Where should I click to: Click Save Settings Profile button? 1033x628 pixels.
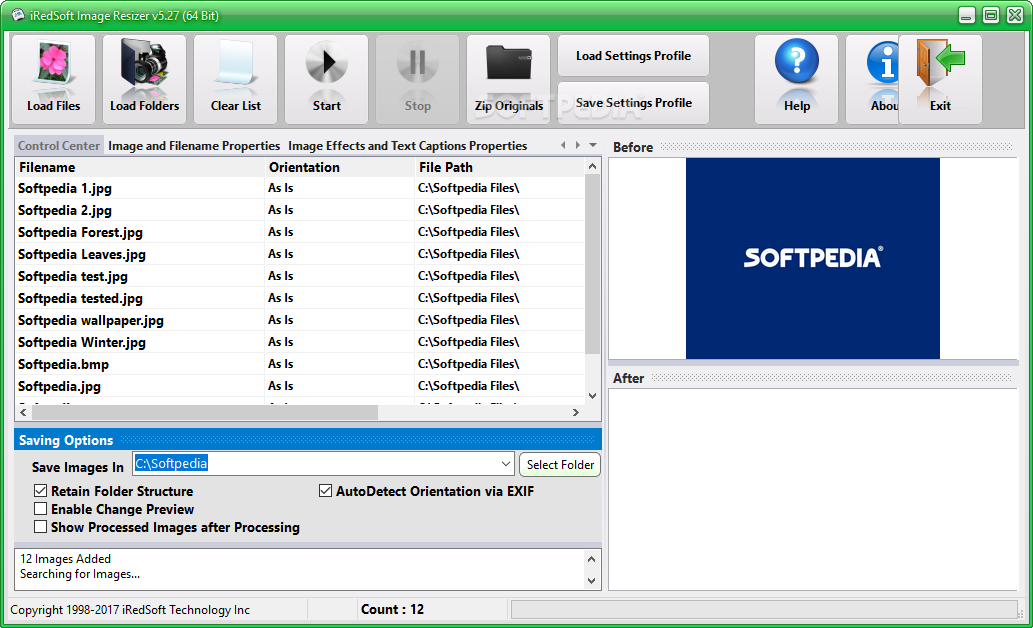(633, 103)
